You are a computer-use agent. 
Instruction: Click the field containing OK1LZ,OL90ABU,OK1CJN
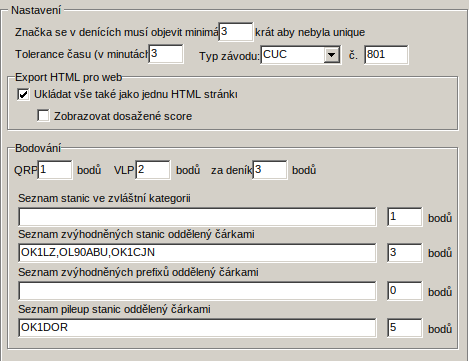click(197, 253)
